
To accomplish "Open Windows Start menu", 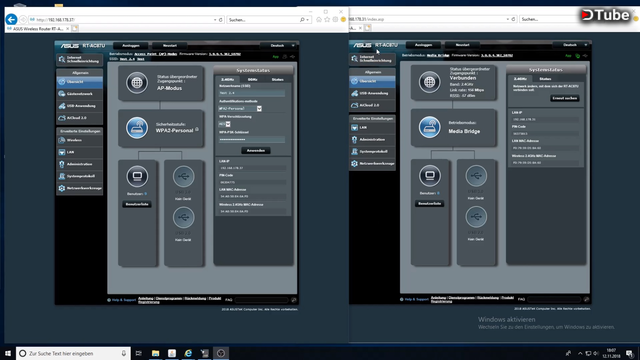I will (8, 353).
